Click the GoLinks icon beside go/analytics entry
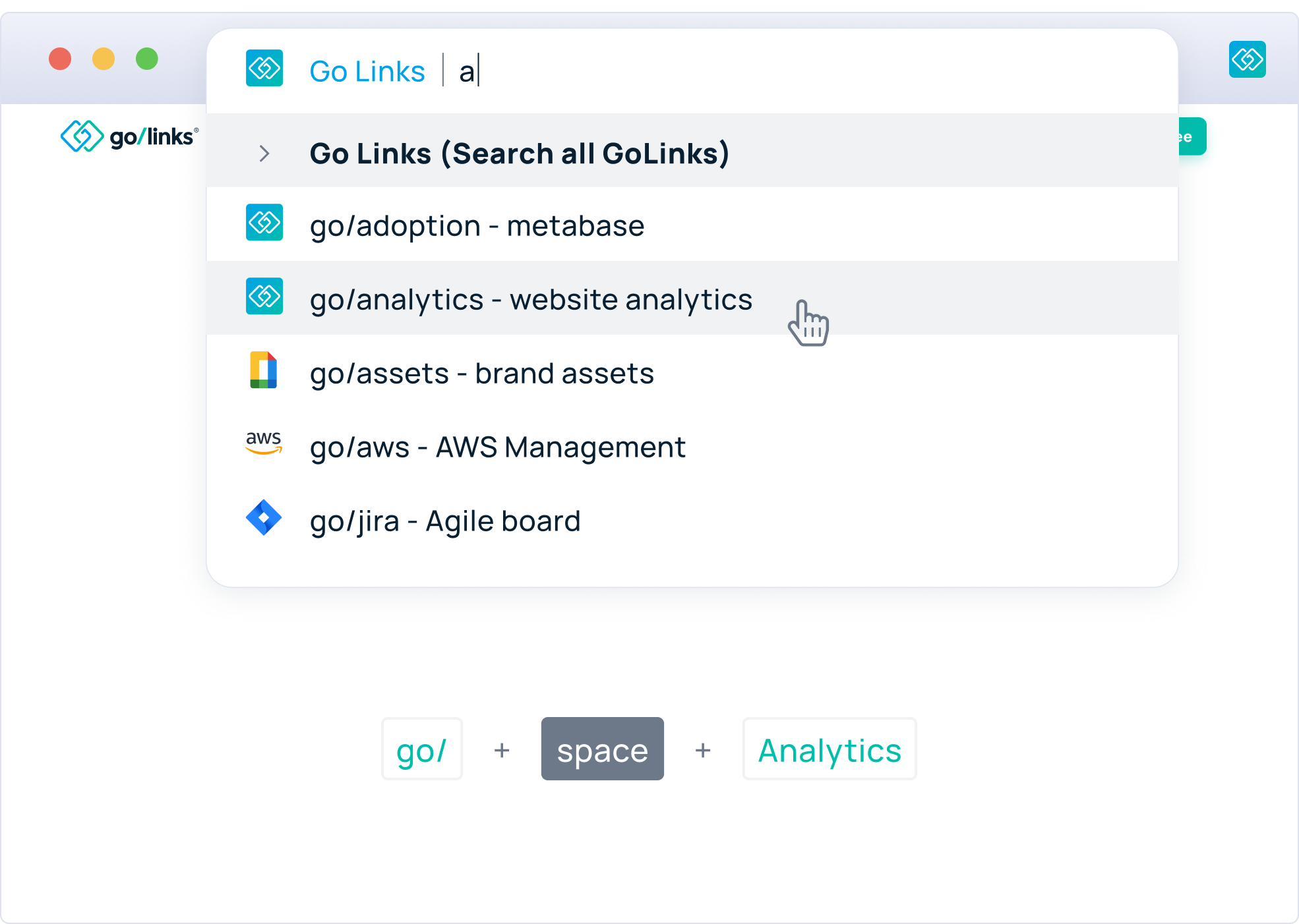The width and height of the screenshot is (1299, 924). coord(264,297)
